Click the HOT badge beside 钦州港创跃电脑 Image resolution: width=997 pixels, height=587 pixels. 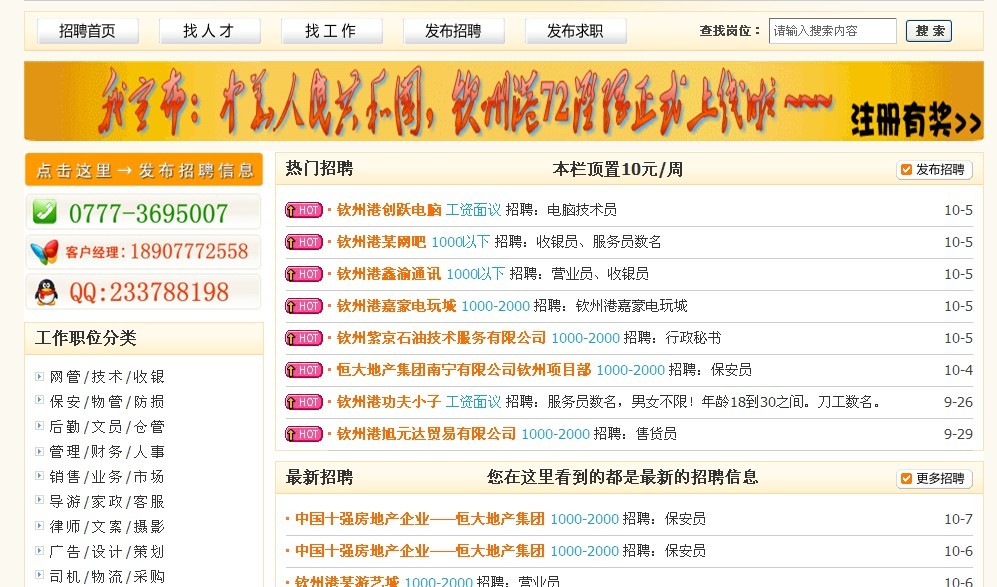click(304, 210)
